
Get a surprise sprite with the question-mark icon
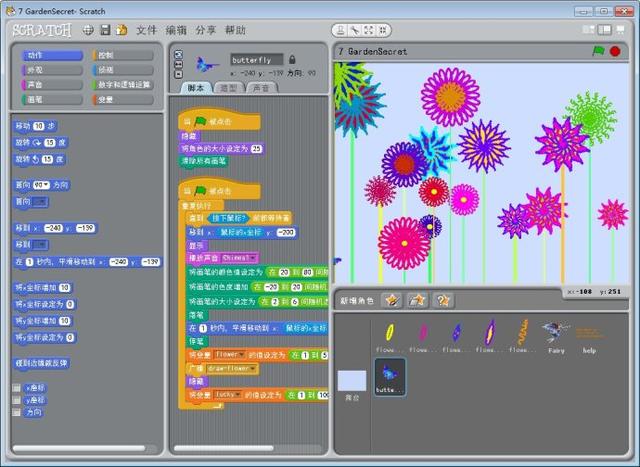tap(443, 300)
